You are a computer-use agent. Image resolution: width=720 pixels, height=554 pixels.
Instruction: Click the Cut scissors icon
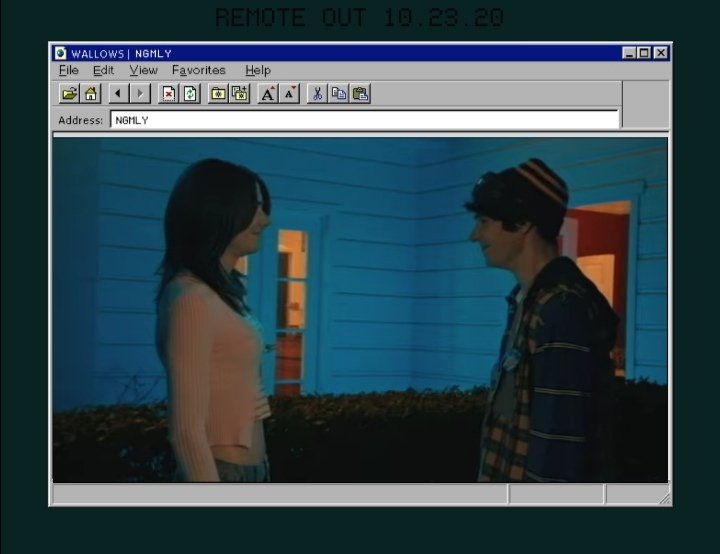click(x=317, y=94)
